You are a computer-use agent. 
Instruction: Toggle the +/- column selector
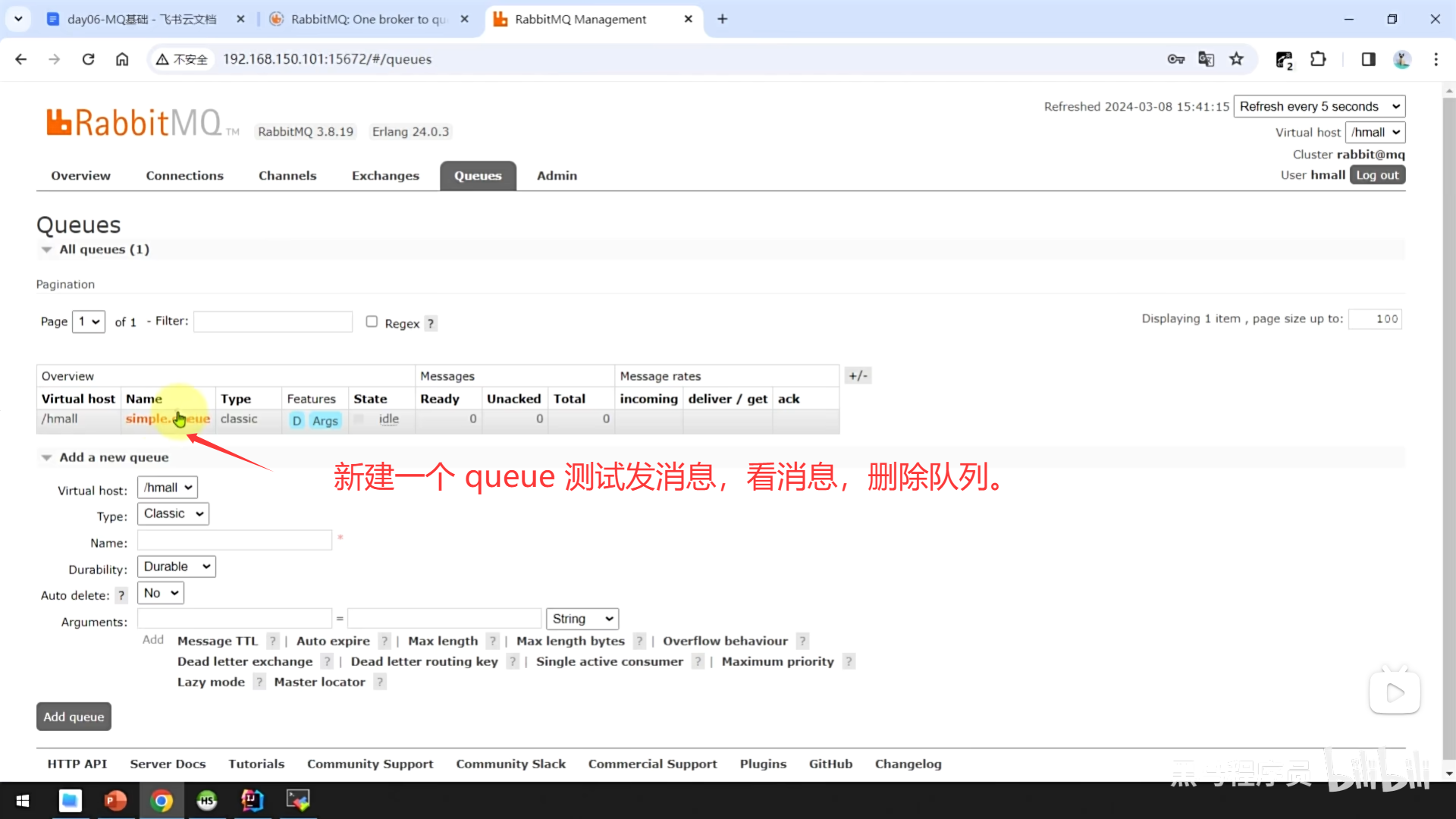click(858, 376)
